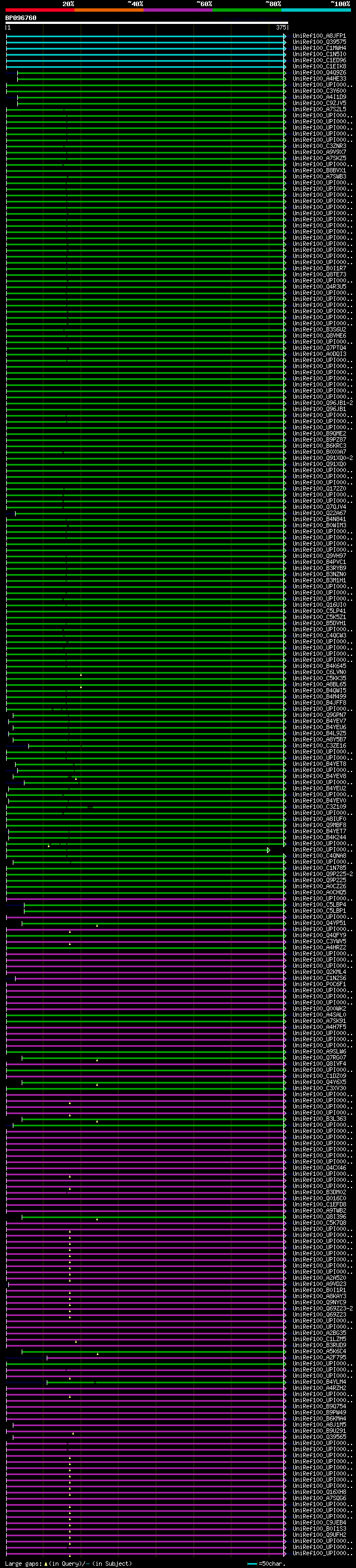The height and width of the screenshot is (1568, 356).
Task: Select hit UniRef100_B4YLM4
Action: click(x=319, y=1382)
